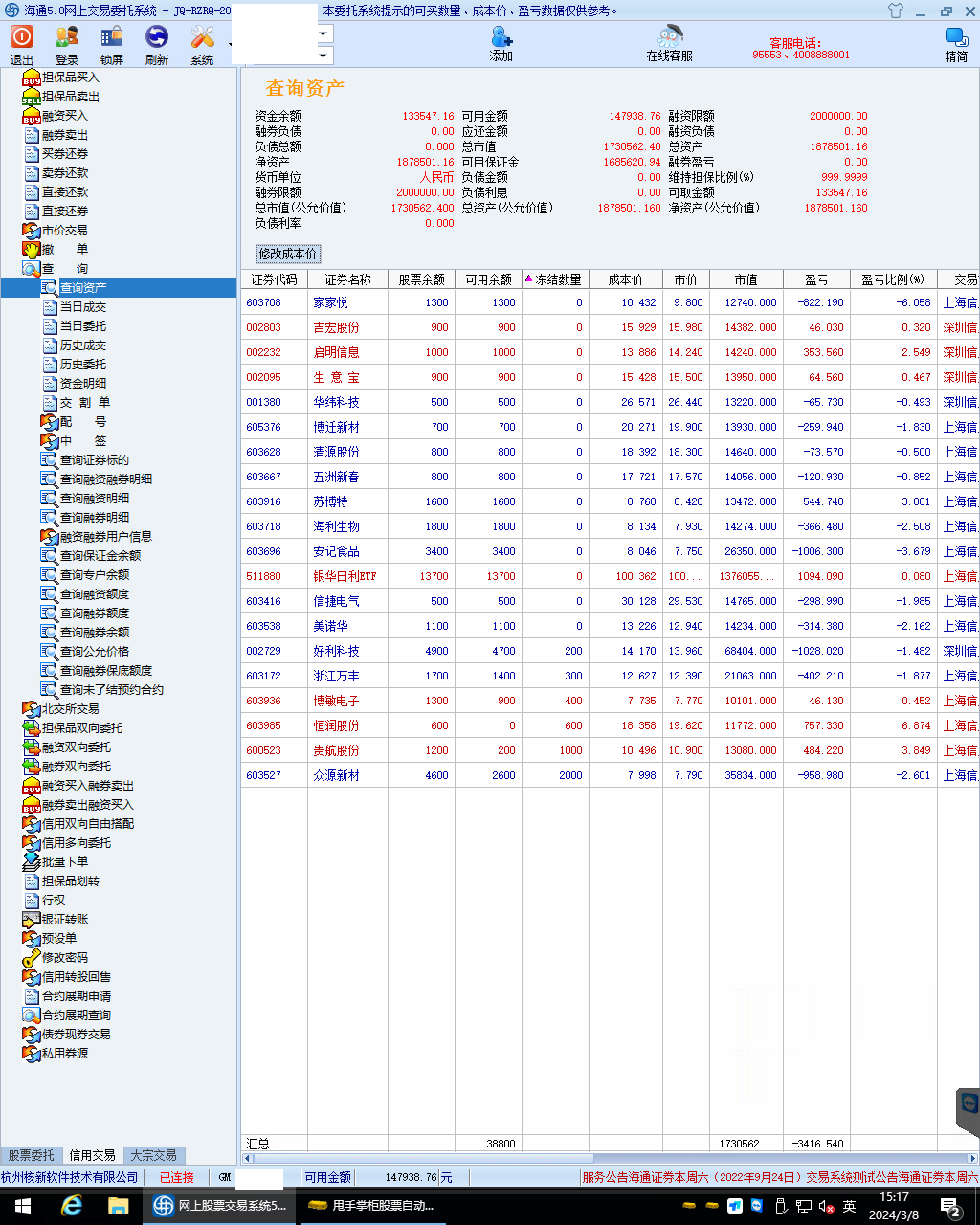Open the TeamViewer side panel tab
The height and width of the screenshot is (1225, 980).
pyautogui.click(x=968, y=1113)
